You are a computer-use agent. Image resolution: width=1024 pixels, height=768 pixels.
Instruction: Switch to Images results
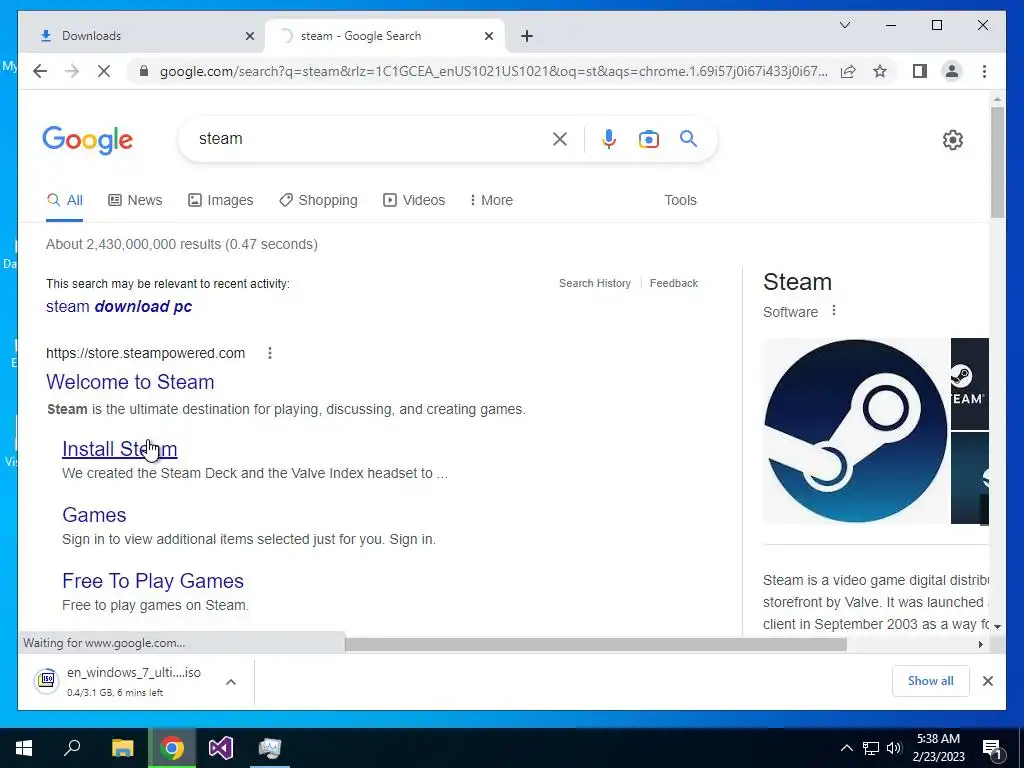(x=220, y=200)
